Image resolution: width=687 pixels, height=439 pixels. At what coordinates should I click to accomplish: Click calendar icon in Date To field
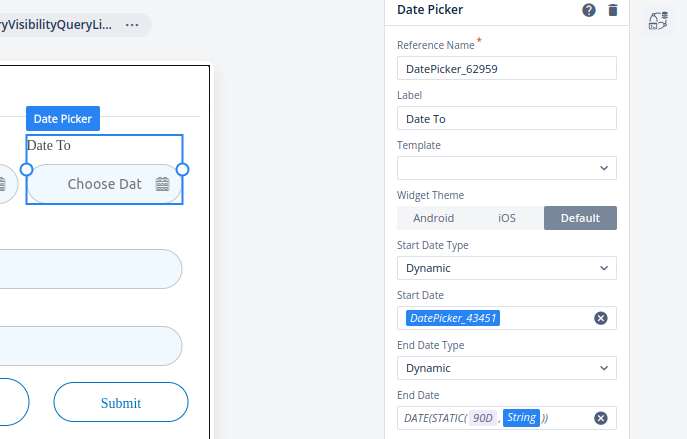(x=162, y=184)
